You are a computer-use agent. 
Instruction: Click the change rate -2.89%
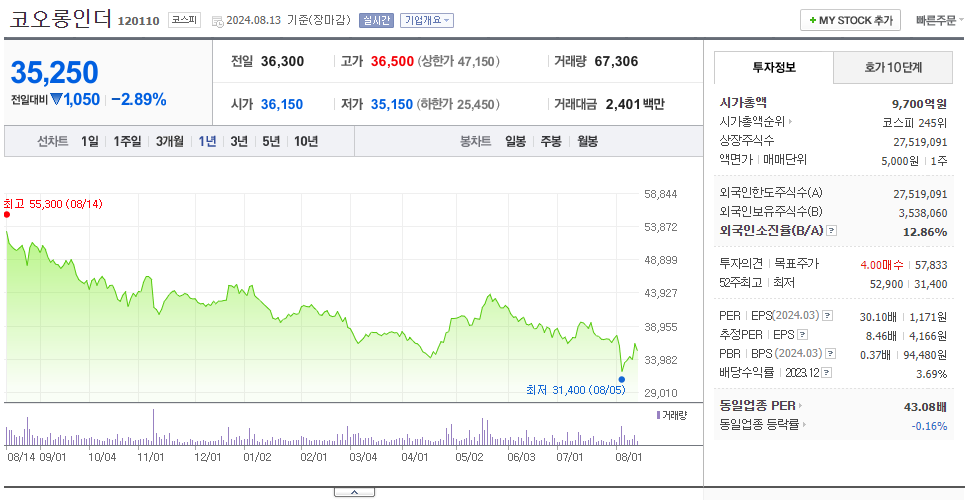click(x=139, y=99)
